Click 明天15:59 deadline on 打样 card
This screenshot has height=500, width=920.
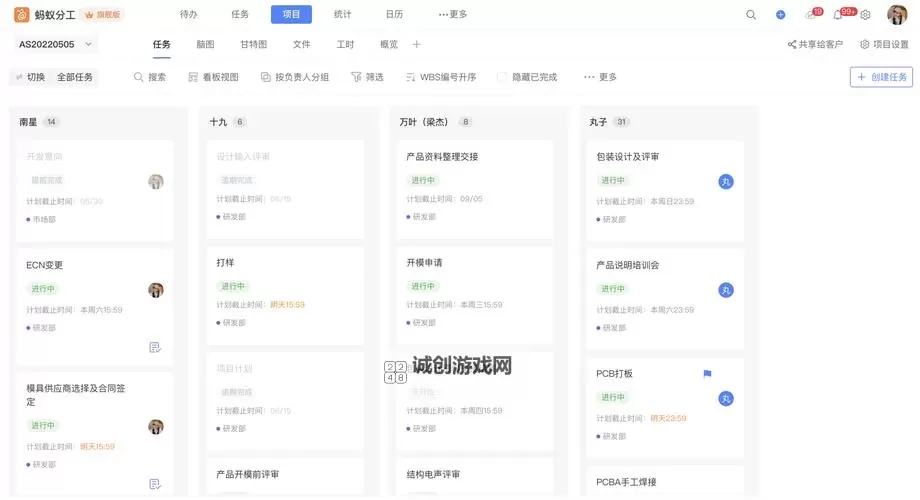click(x=288, y=305)
